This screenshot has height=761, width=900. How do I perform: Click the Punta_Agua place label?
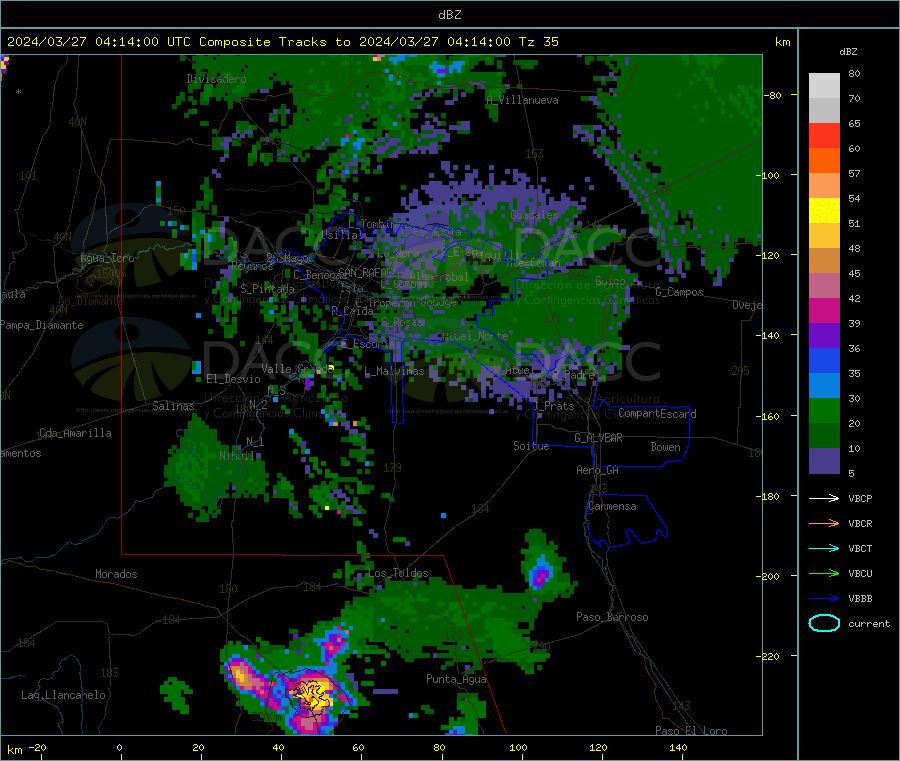(x=456, y=679)
